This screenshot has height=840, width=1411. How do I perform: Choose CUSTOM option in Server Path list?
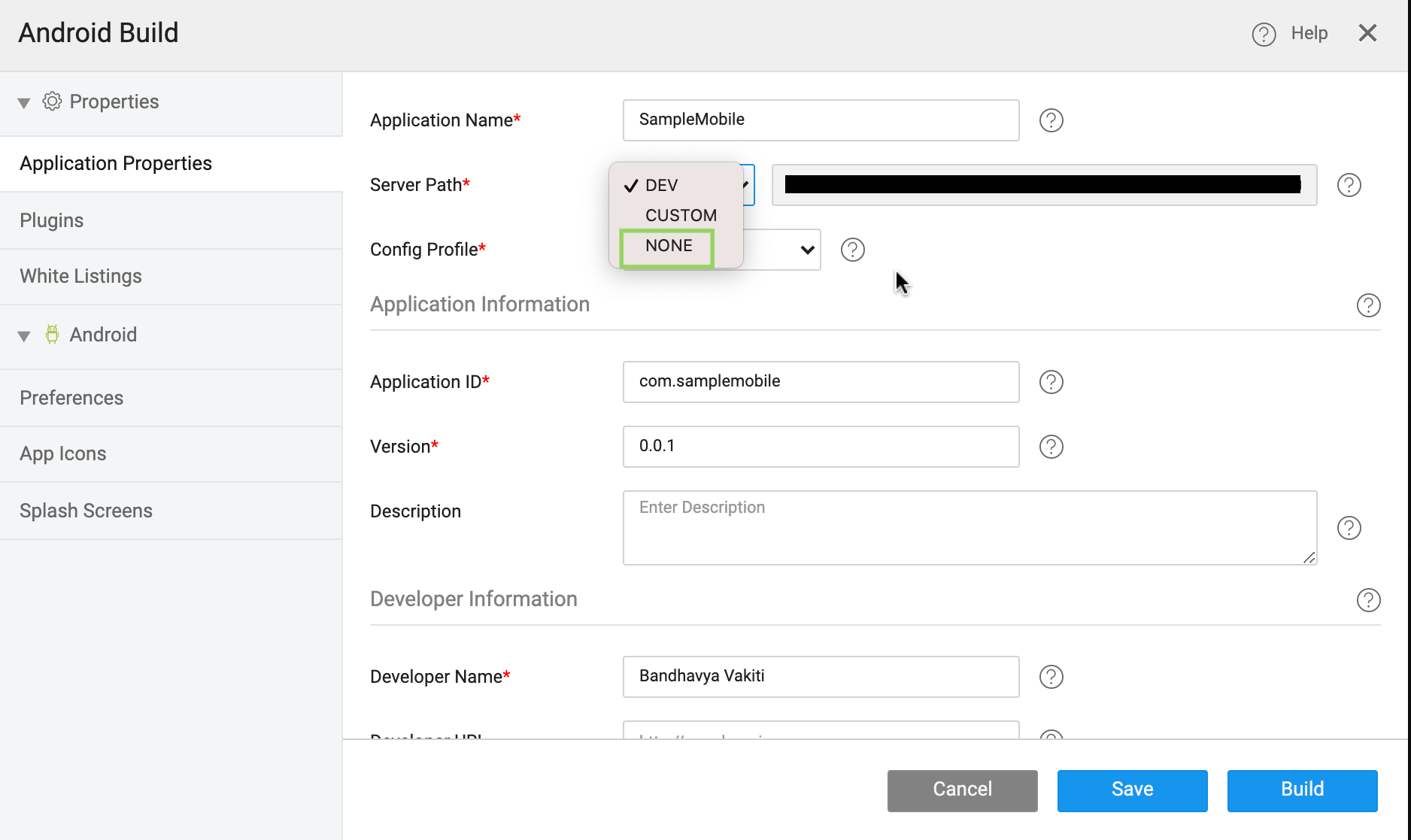click(680, 216)
